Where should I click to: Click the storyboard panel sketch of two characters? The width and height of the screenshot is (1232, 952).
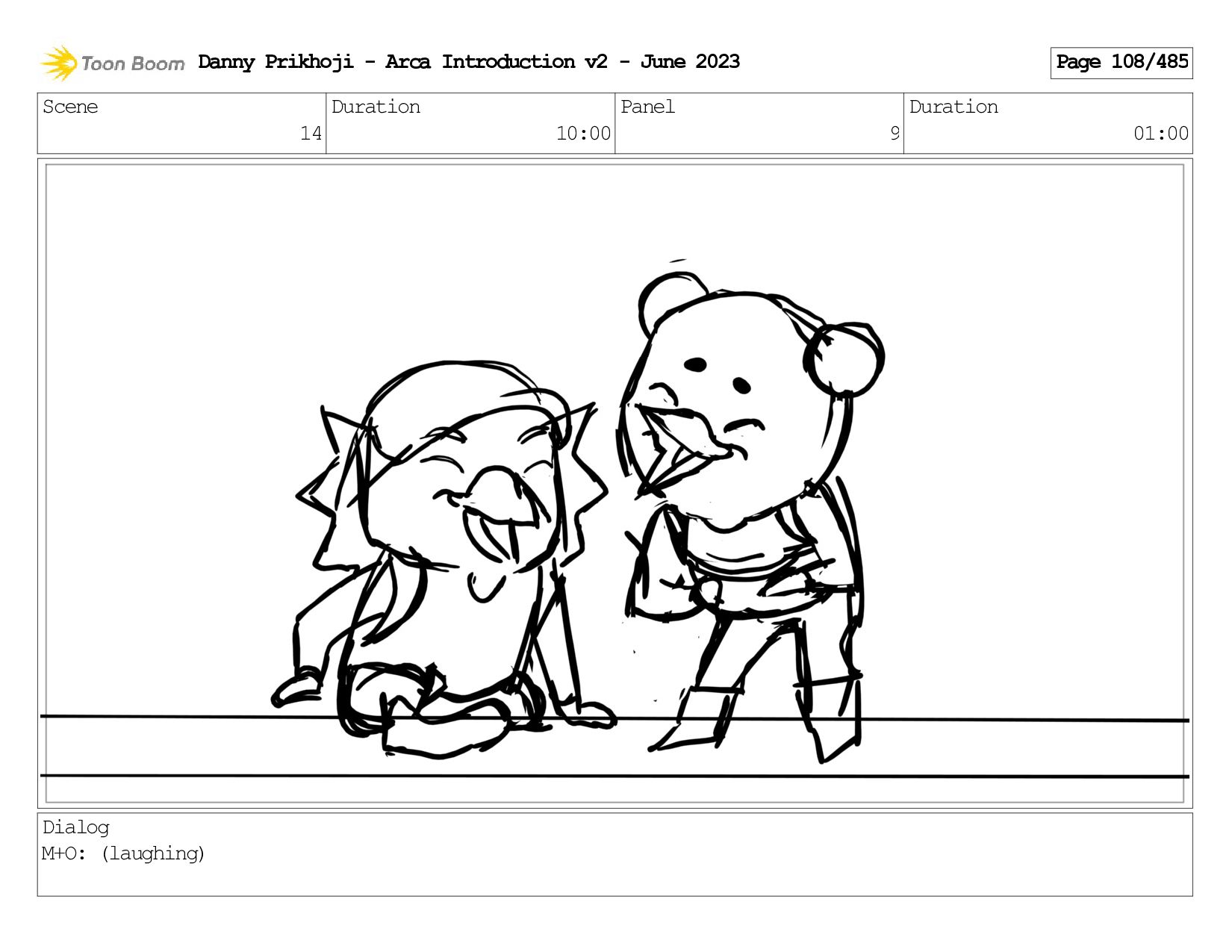click(x=615, y=483)
